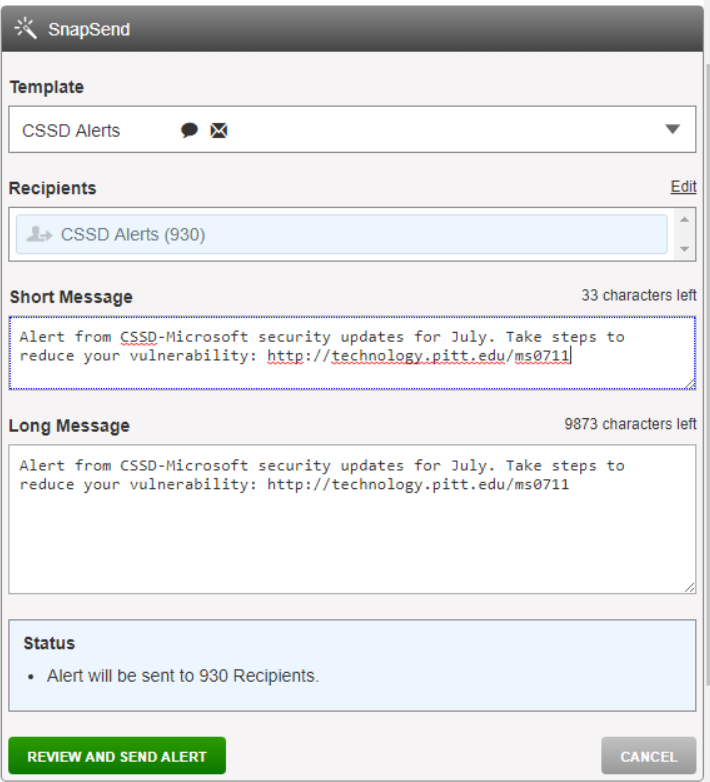
Task: Click 'Alert will be sent to 930 Recipients.' text
Action: 182,676
